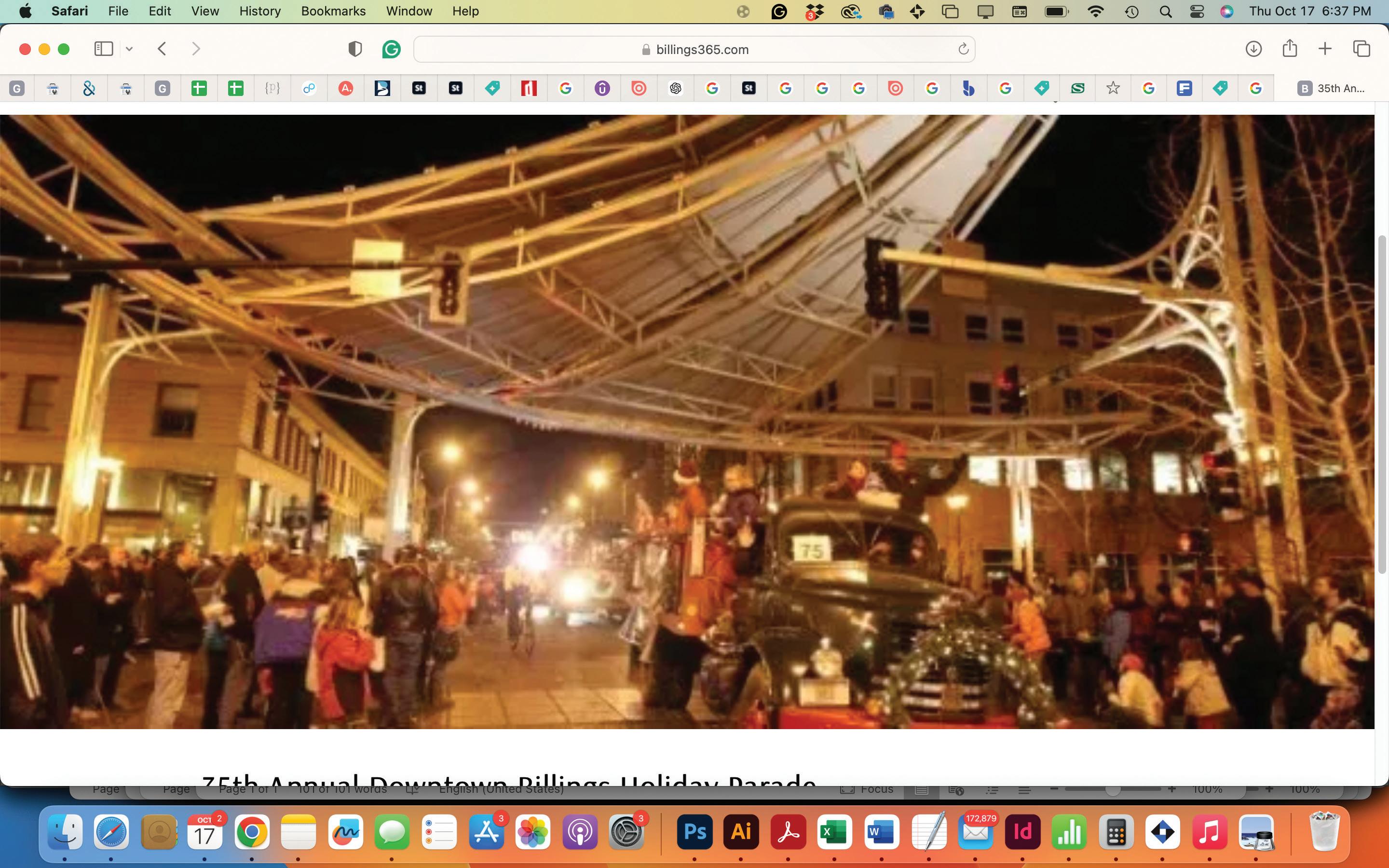Reload the billings365.com page
Viewport: 1389px width, 868px height.
click(x=963, y=49)
